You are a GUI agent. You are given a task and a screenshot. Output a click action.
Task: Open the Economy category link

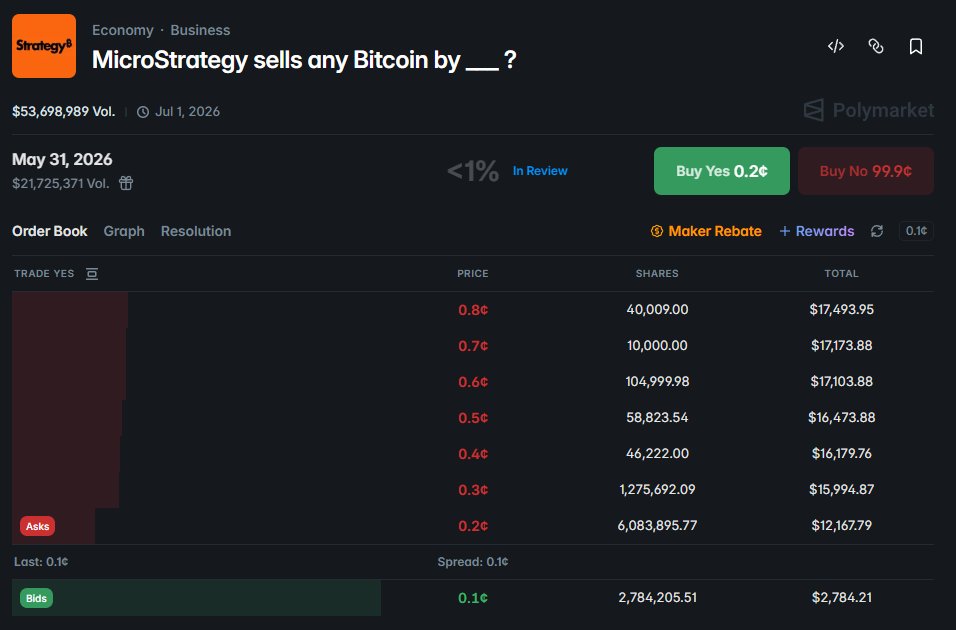tap(123, 30)
